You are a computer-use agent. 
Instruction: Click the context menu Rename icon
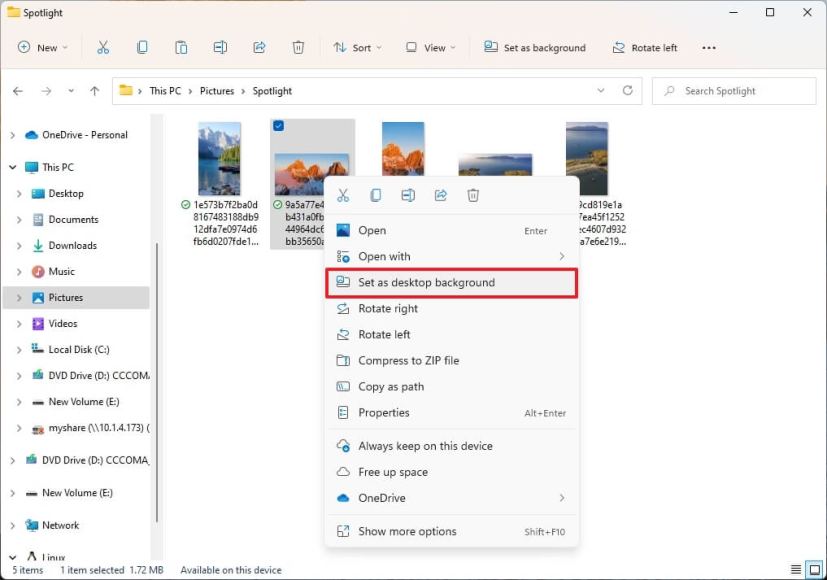coord(408,196)
